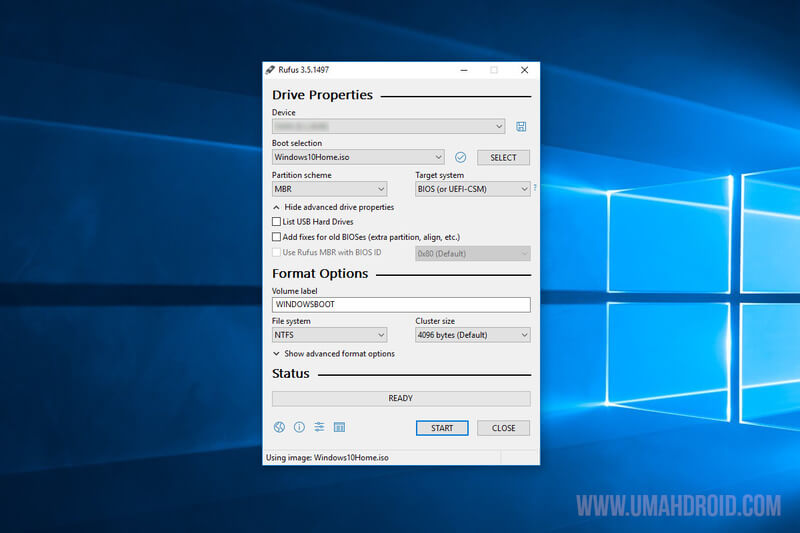The width and height of the screenshot is (800, 533).
Task: Minimize the Rufus window
Action: coord(464,70)
